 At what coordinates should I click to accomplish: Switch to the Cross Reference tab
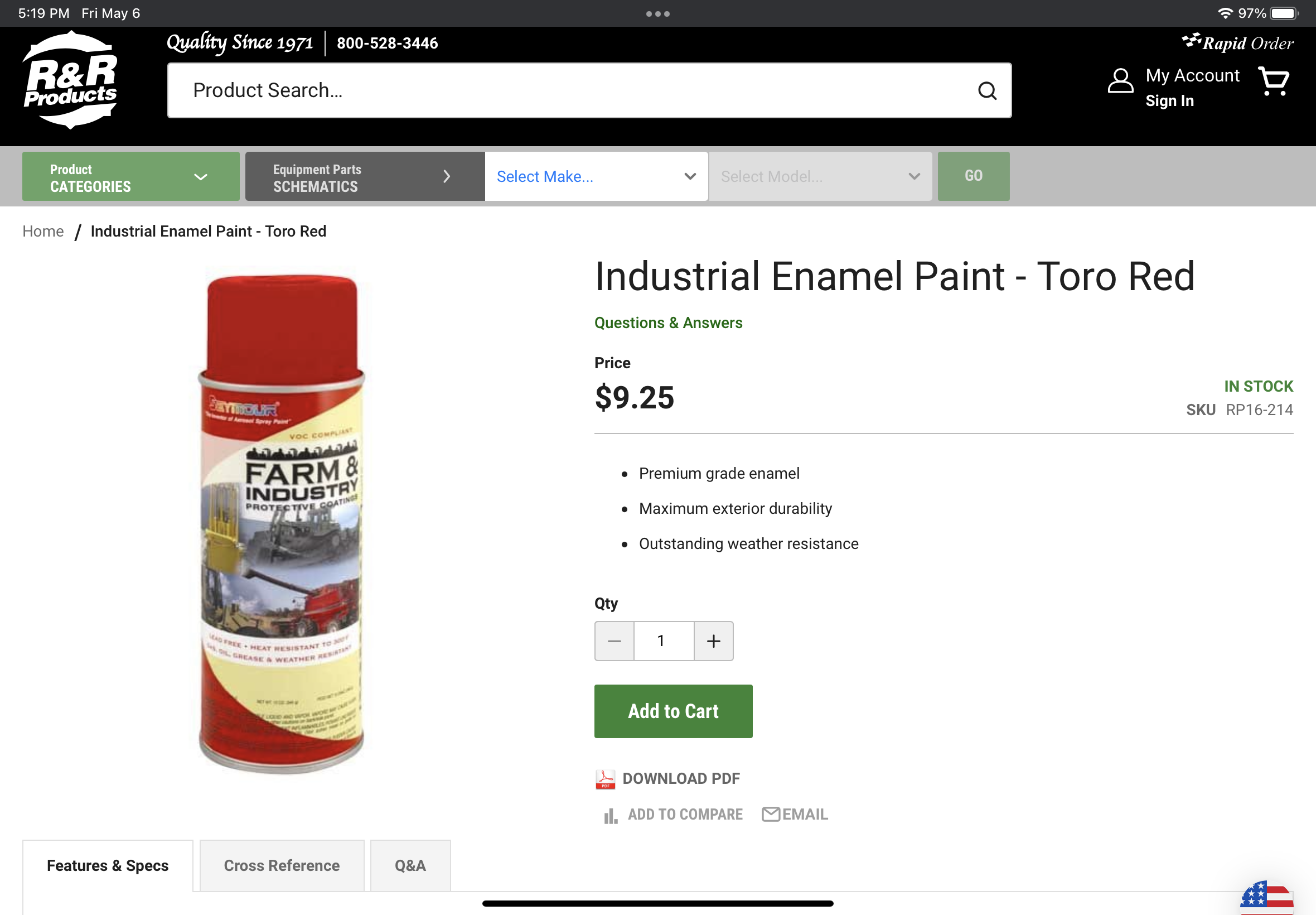tap(282, 866)
